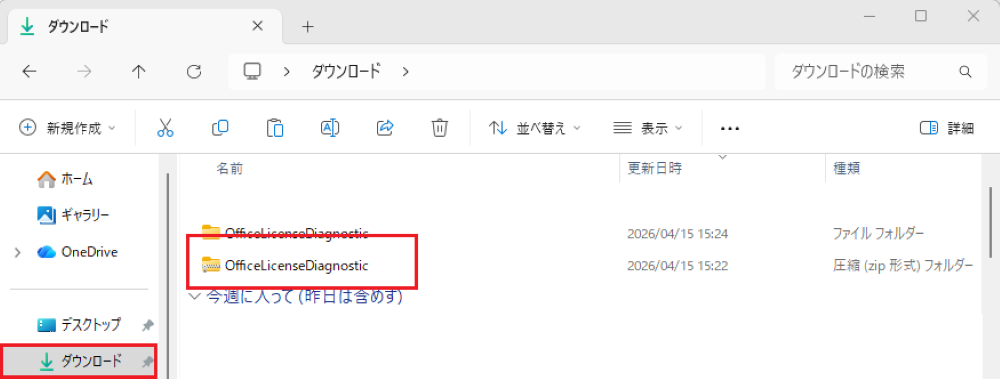Viewport: 1000px width, 379px height.
Task: Click pin icon next to デスクトップ
Action: (147, 325)
